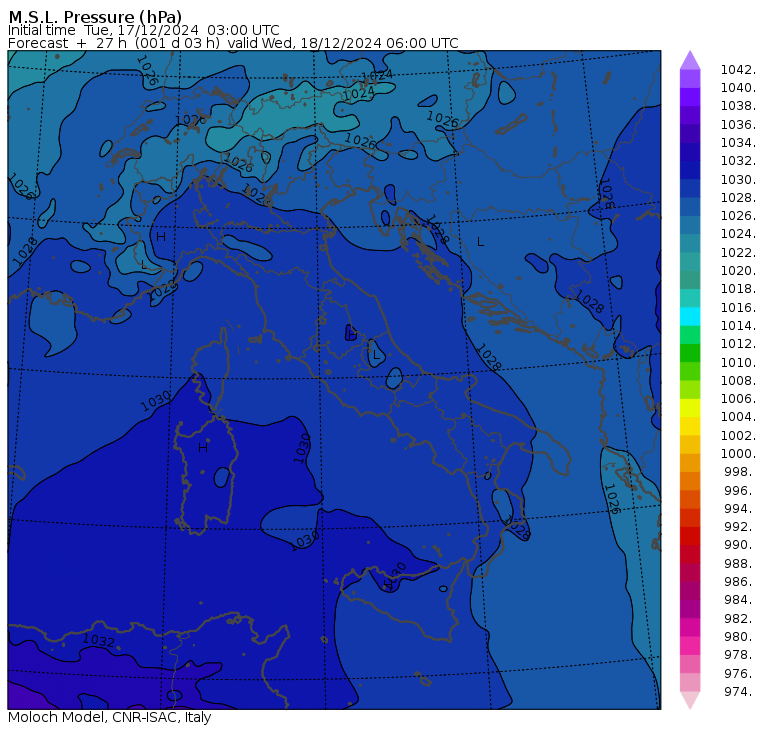Click the legend value "1018."
The height and width of the screenshot is (731, 760).
738,288
